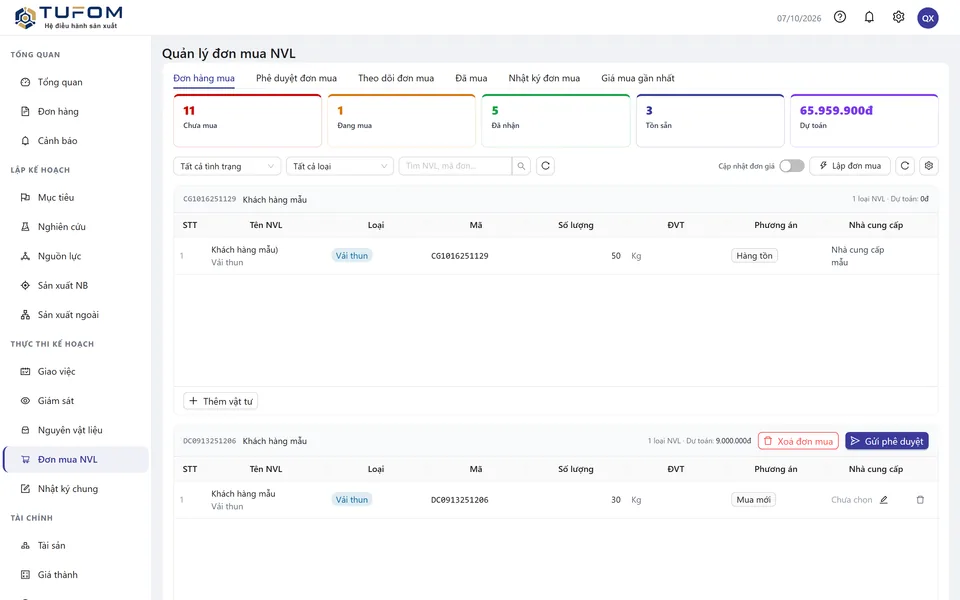960x600 pixels.
Task: Open table settings gear beside Lập đơn mua
Action: [929, 166]
